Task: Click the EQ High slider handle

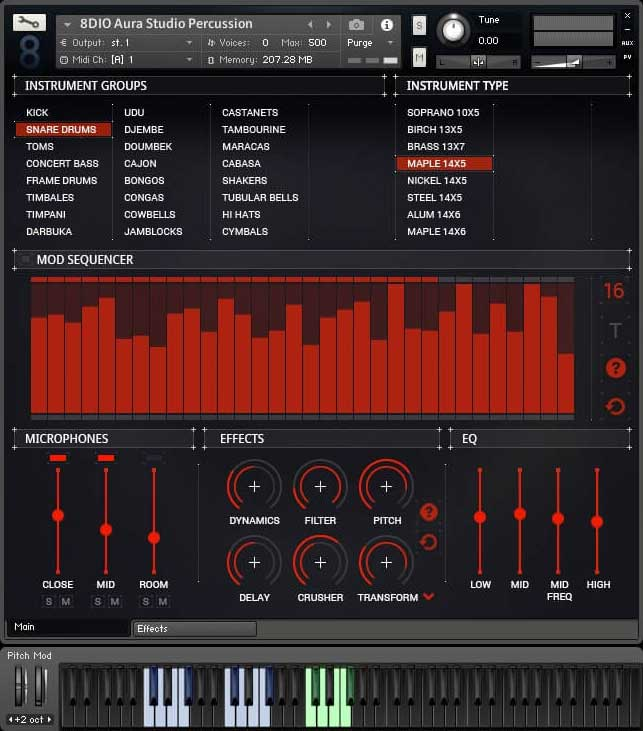Action: [x=597, y=522]
